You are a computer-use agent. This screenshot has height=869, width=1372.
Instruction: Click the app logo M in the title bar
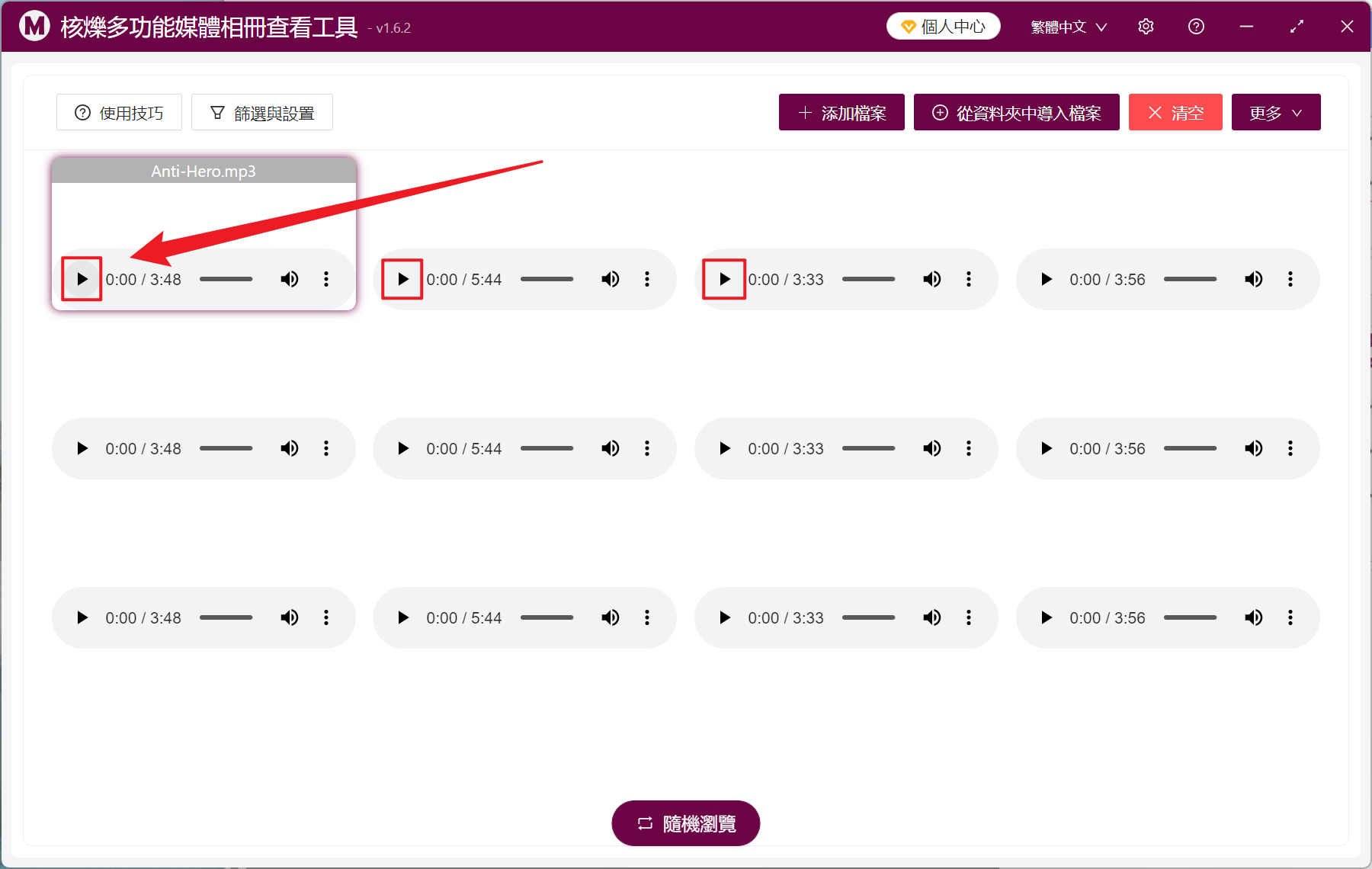(x=34, y=25)
